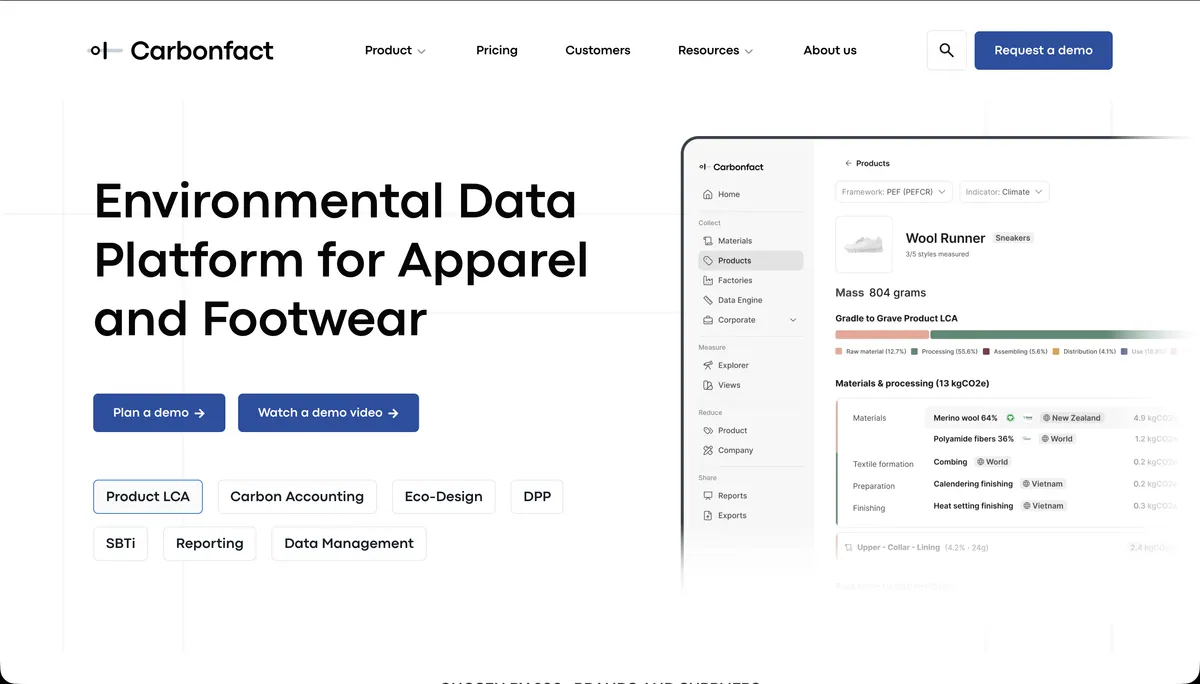Click the Vietnam chip beside Heat setting finishing
This screenshot has width=1200, height=684.
point(1042,506)
